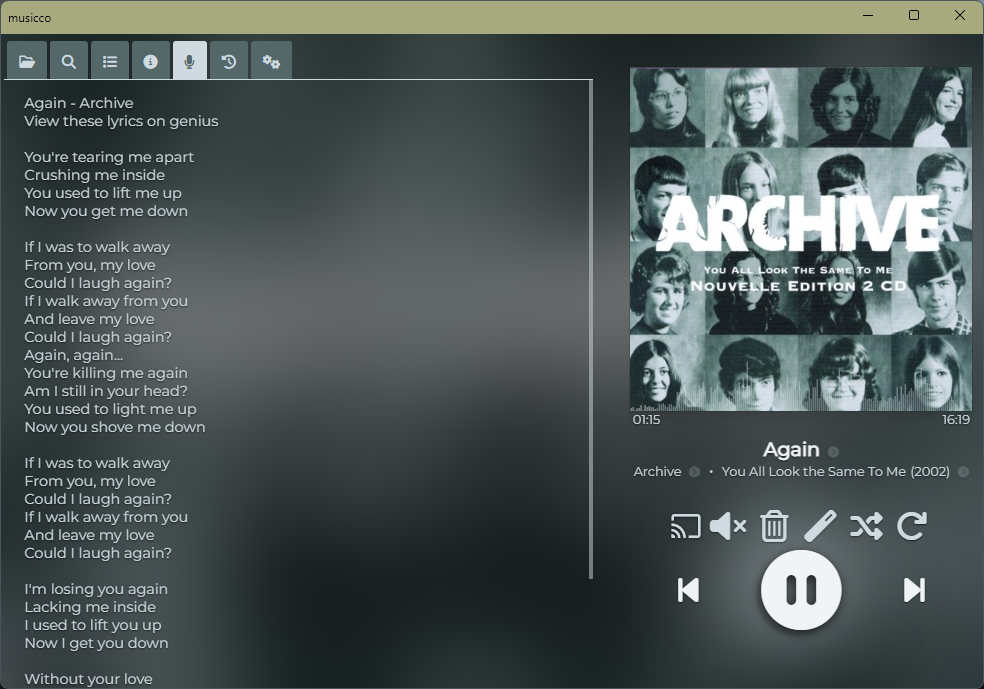984x689 pixels.
Task: Click the musicco window title
Action: [29, 18]
